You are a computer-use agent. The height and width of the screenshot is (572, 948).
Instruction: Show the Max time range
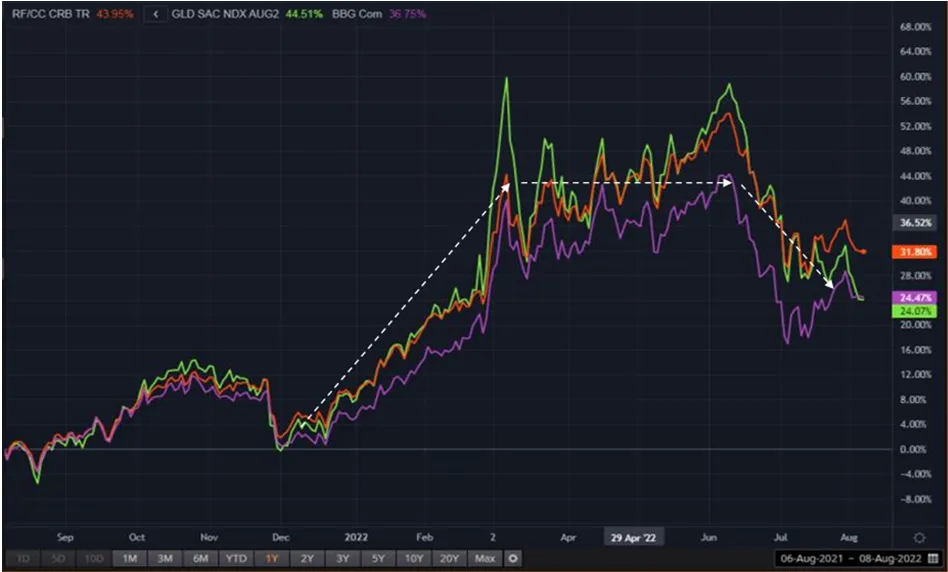pos(485,558)
